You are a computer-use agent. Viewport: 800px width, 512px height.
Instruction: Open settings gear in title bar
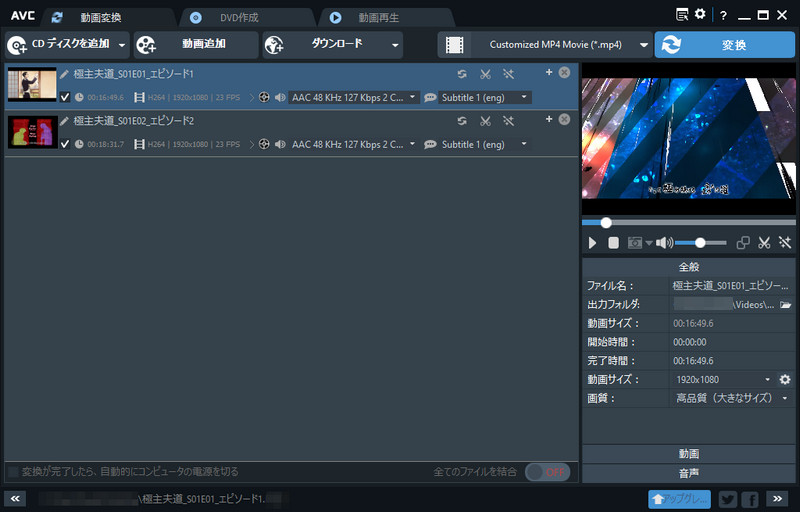[700, 14]
